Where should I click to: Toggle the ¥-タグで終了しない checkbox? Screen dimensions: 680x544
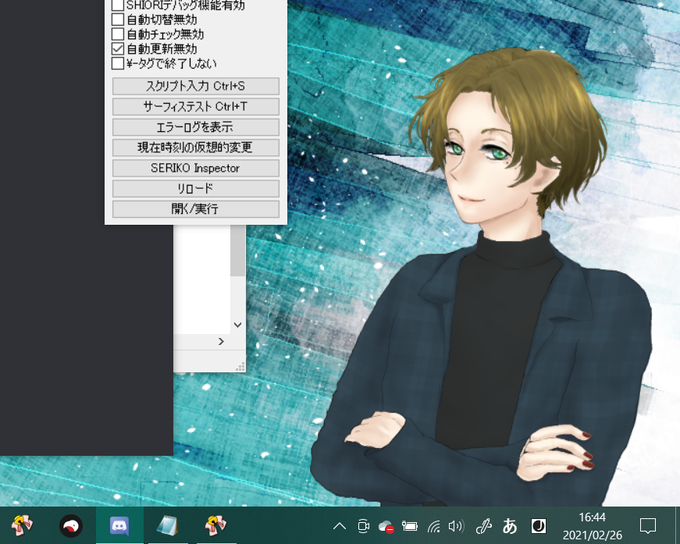pos(118,63)
